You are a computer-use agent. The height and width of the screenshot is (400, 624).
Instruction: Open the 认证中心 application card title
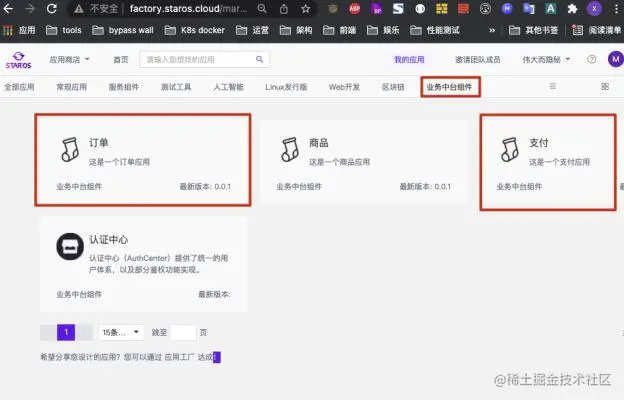coord(109,239)
